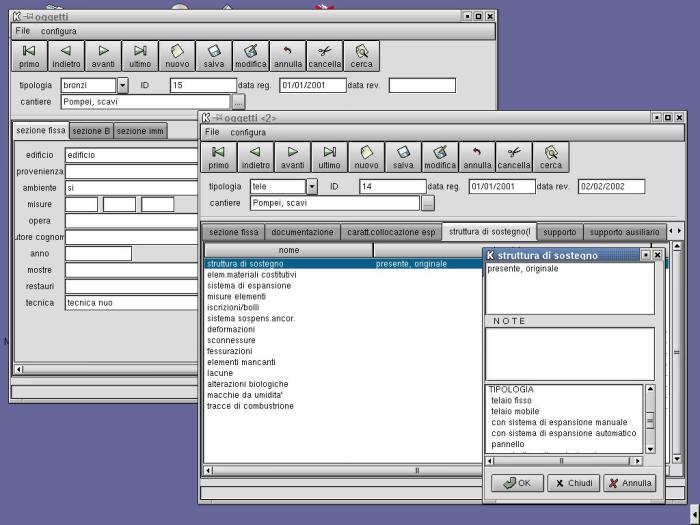The height and width of the screenshot is (525, 700).
Task: Open the 'configura' menu in oggetti <2>
Action: (248, 132)
